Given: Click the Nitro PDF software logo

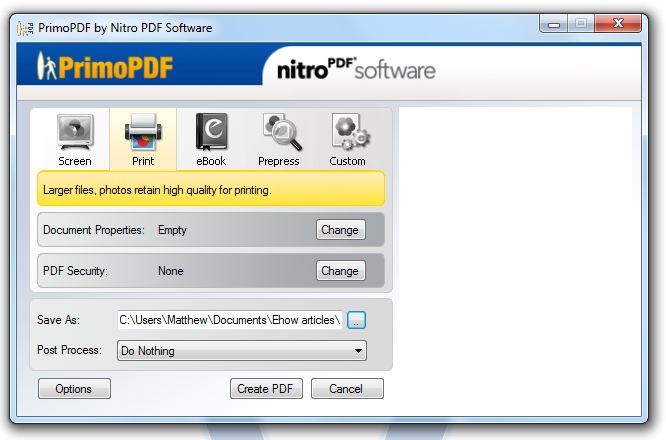Looking at the screenshot, I should click(356, 69).
